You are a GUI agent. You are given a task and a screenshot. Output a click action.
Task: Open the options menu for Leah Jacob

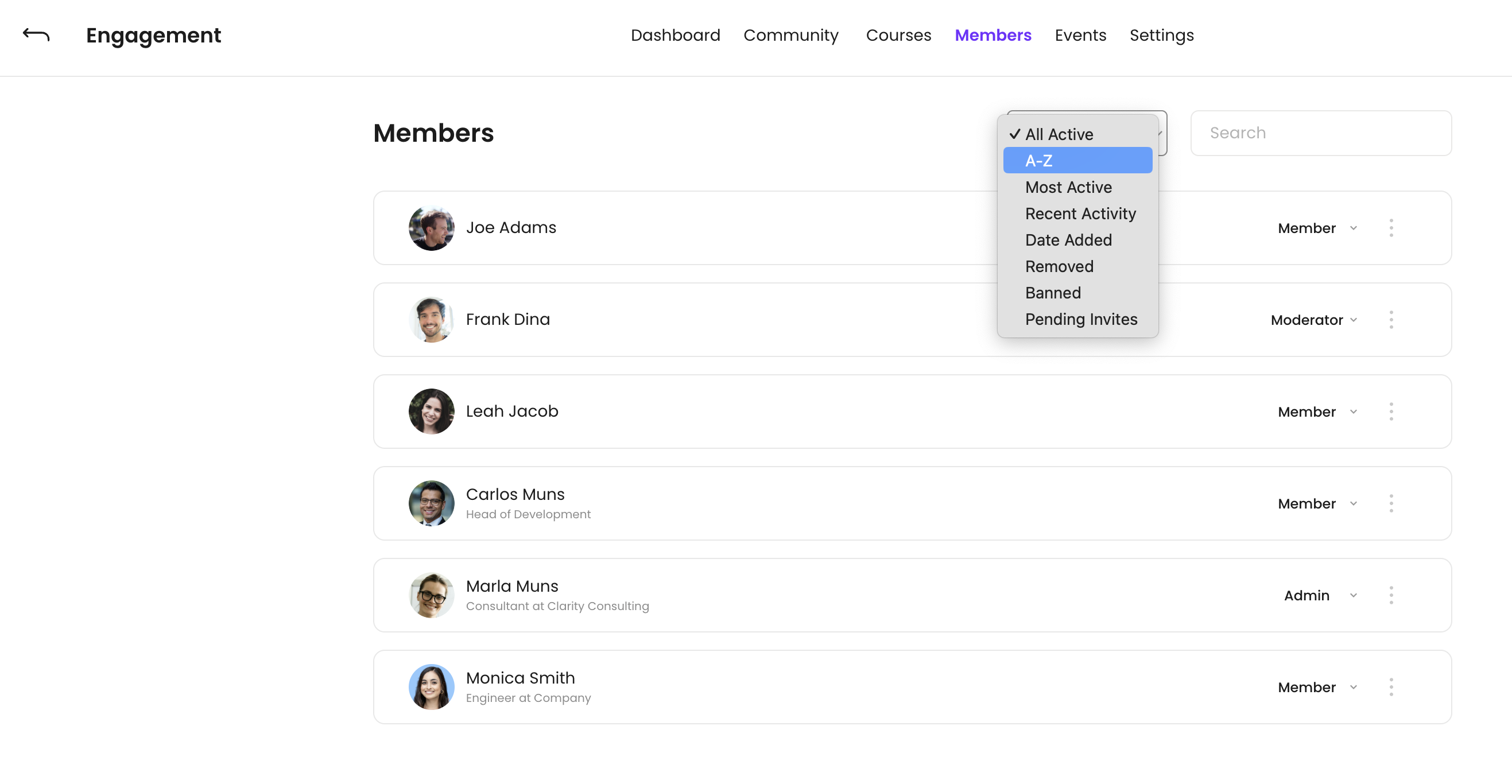(x=1391, y=412)
